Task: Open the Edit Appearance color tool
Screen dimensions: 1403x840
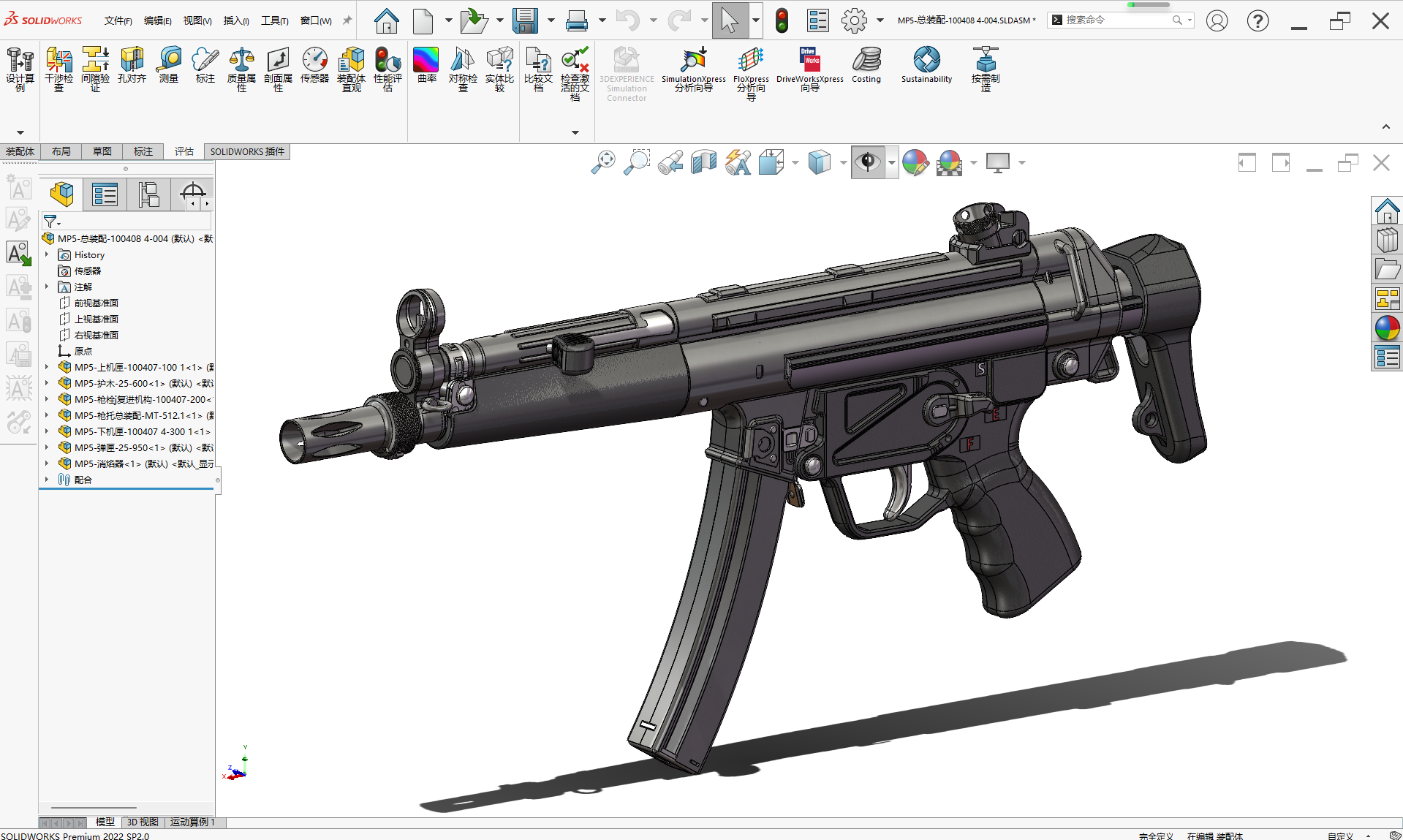Action: pyautogui.click(x=915, y=162)
